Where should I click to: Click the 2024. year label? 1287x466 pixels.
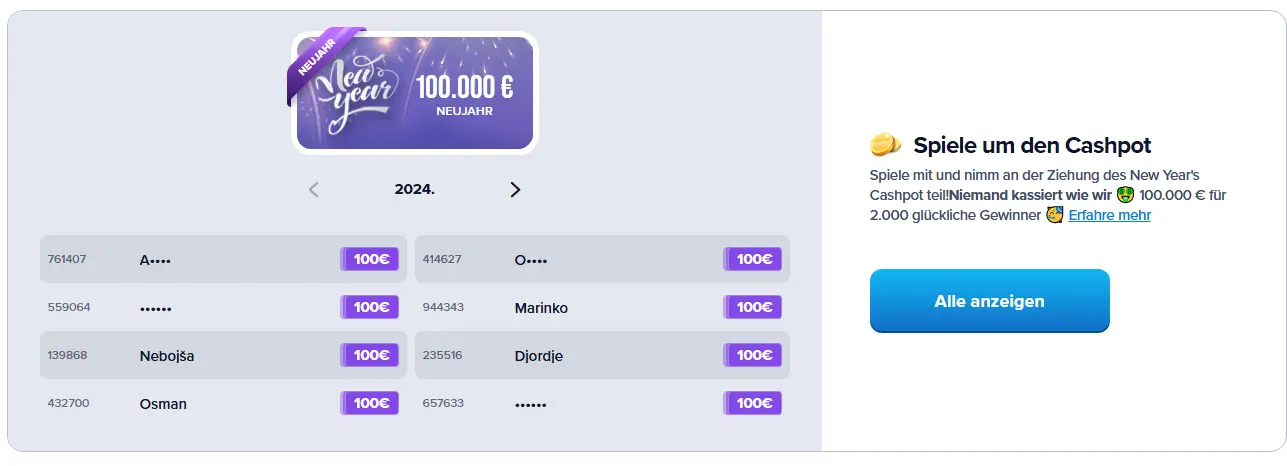414,189
